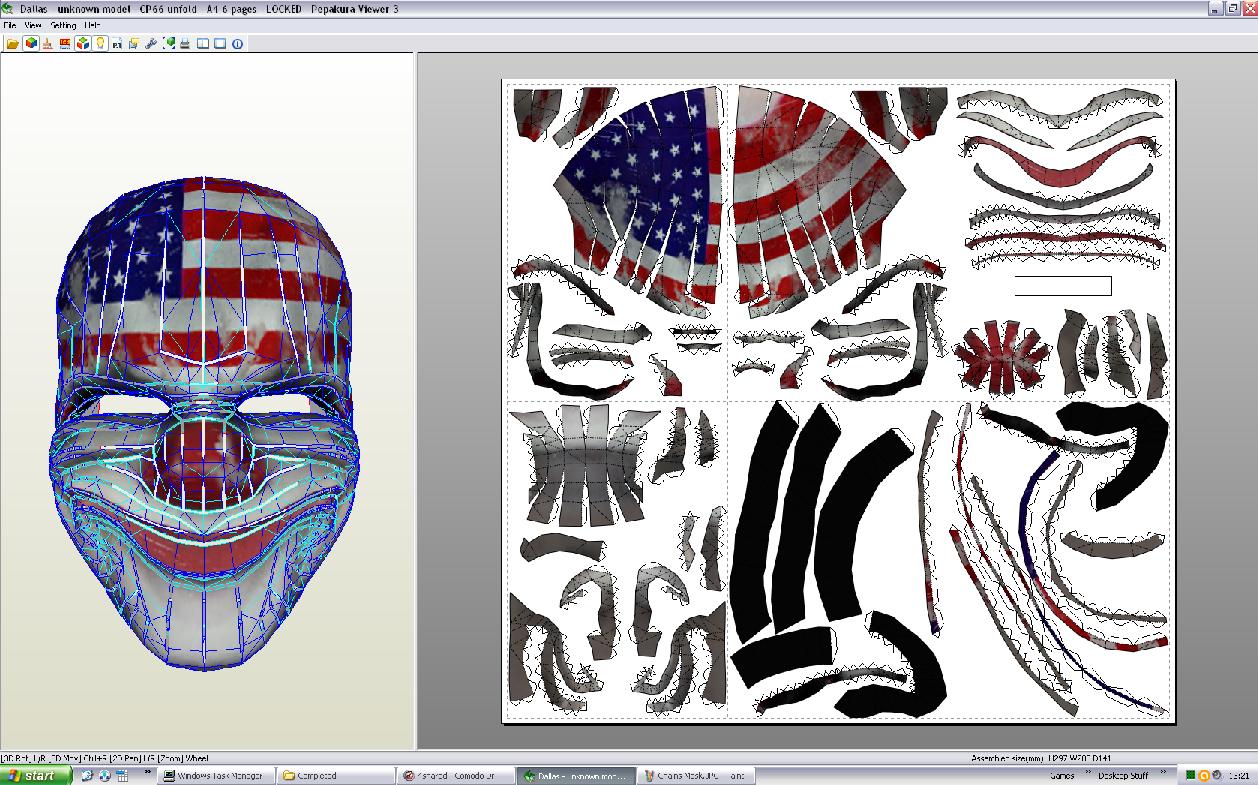Expand the Desktop Stuff toolbar chevron

click(1163, 772)
